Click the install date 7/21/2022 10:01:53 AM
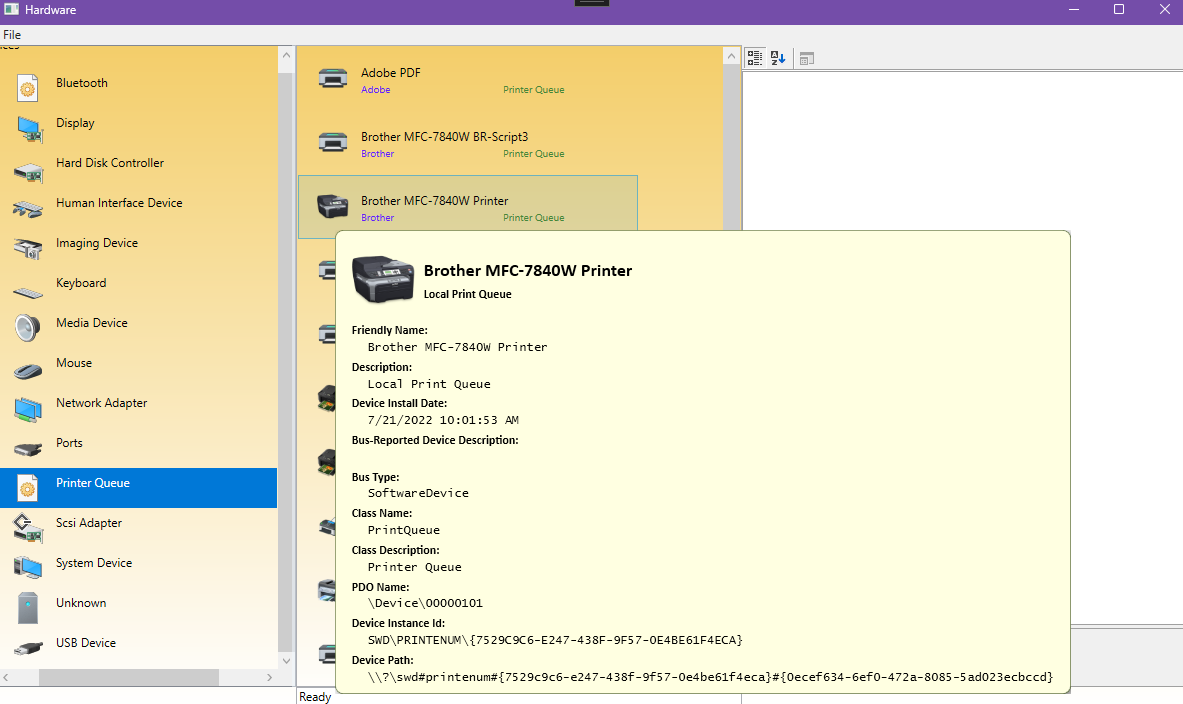Viewport: 1183px width, 704px height. pyautogui.click(x=443, y=420)
